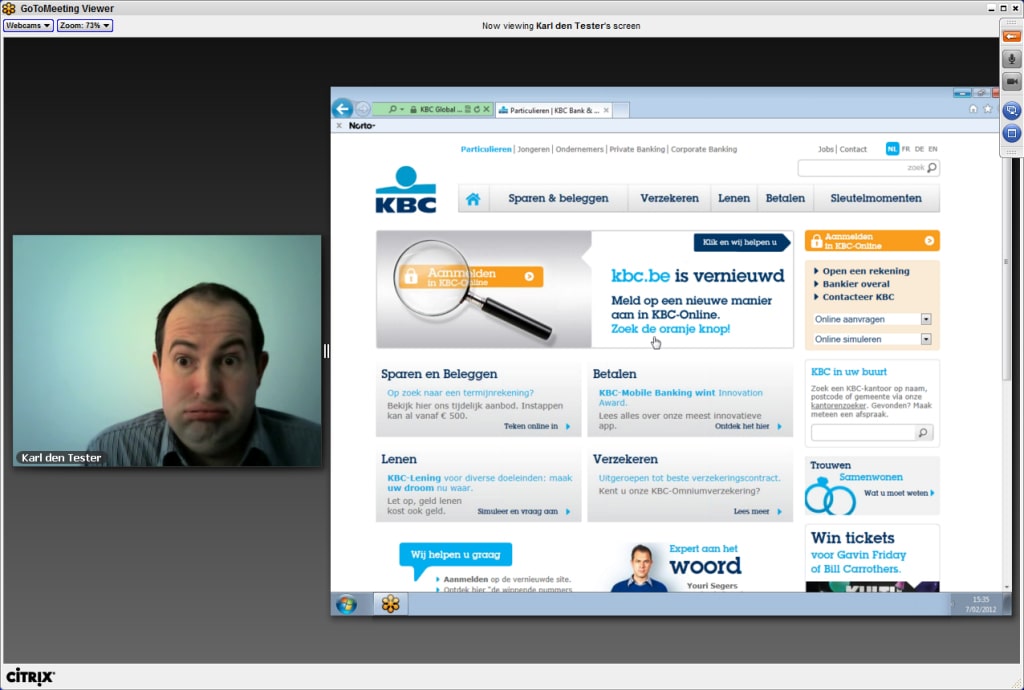Open the Online simuleren dropdown
1024x690 pixels.
tap(872, 339)
